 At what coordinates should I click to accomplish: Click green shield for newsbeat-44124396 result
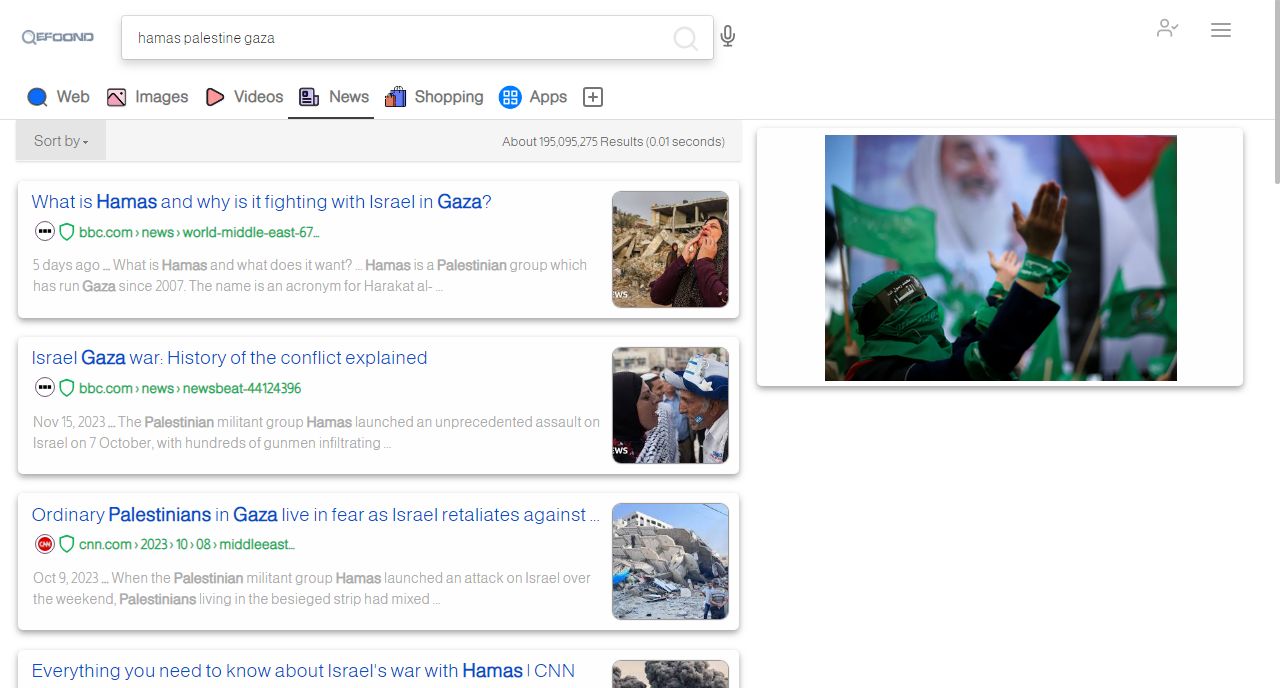click(x=67, y=388)
